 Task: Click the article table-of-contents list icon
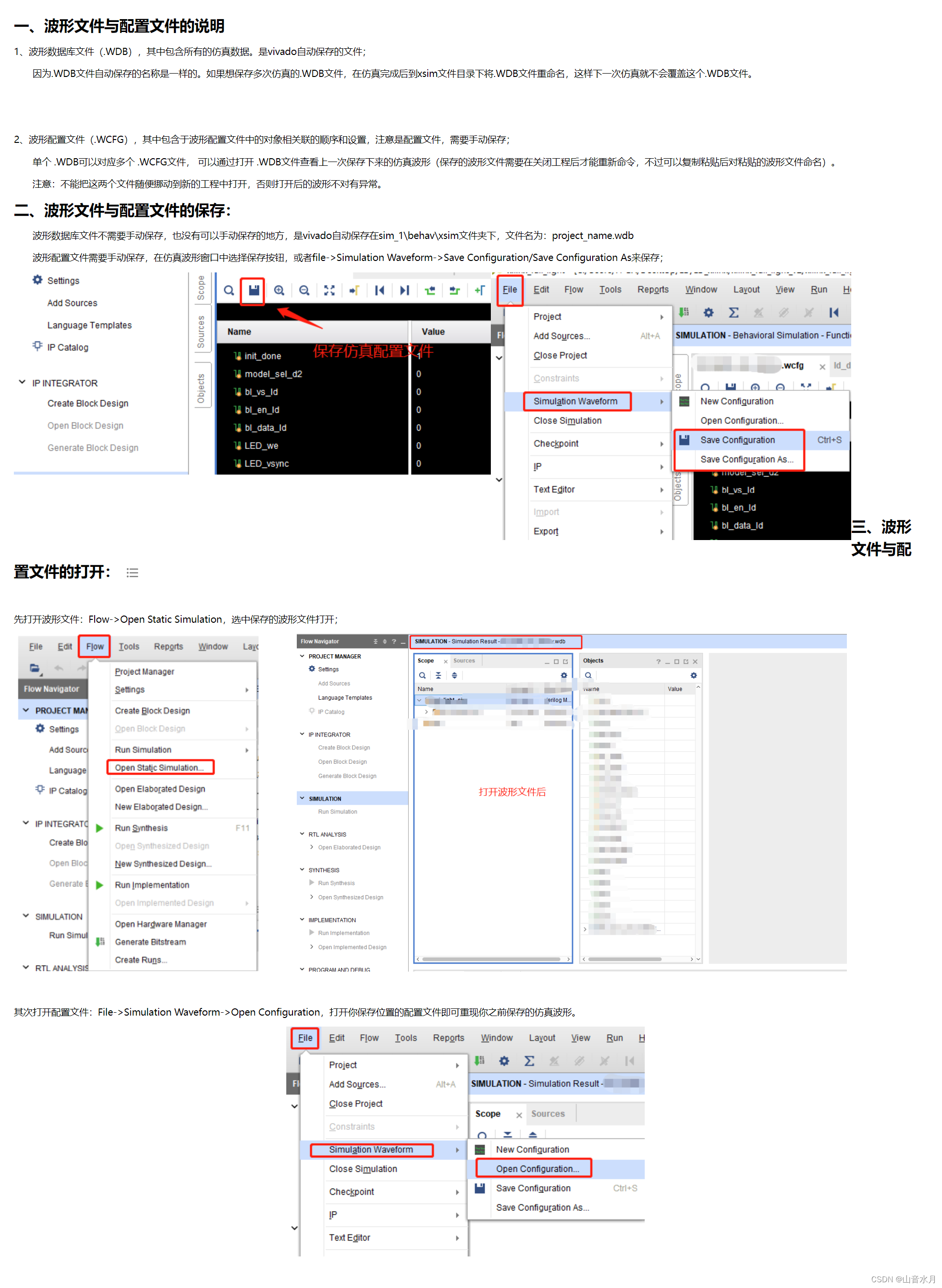click(132, 573)
